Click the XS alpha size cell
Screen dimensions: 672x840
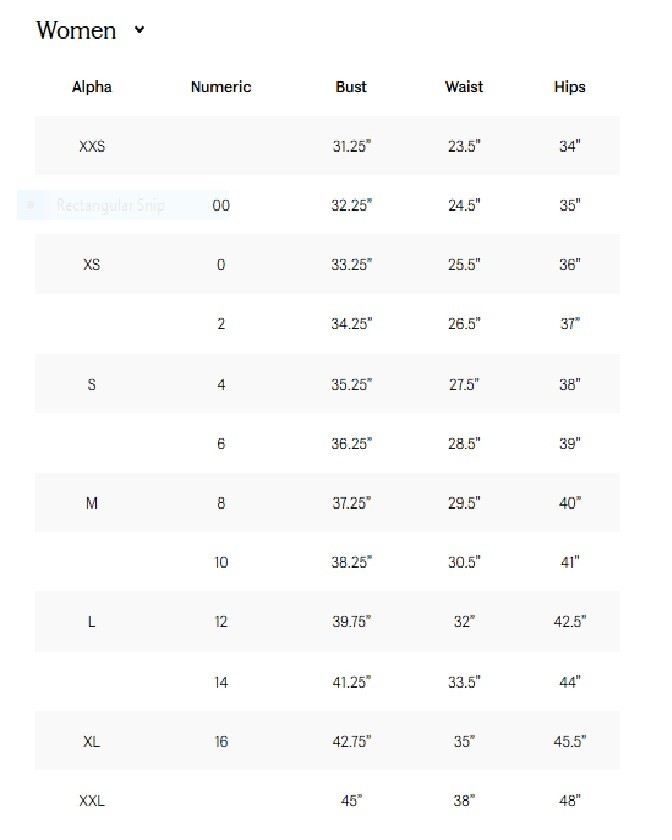92,265
